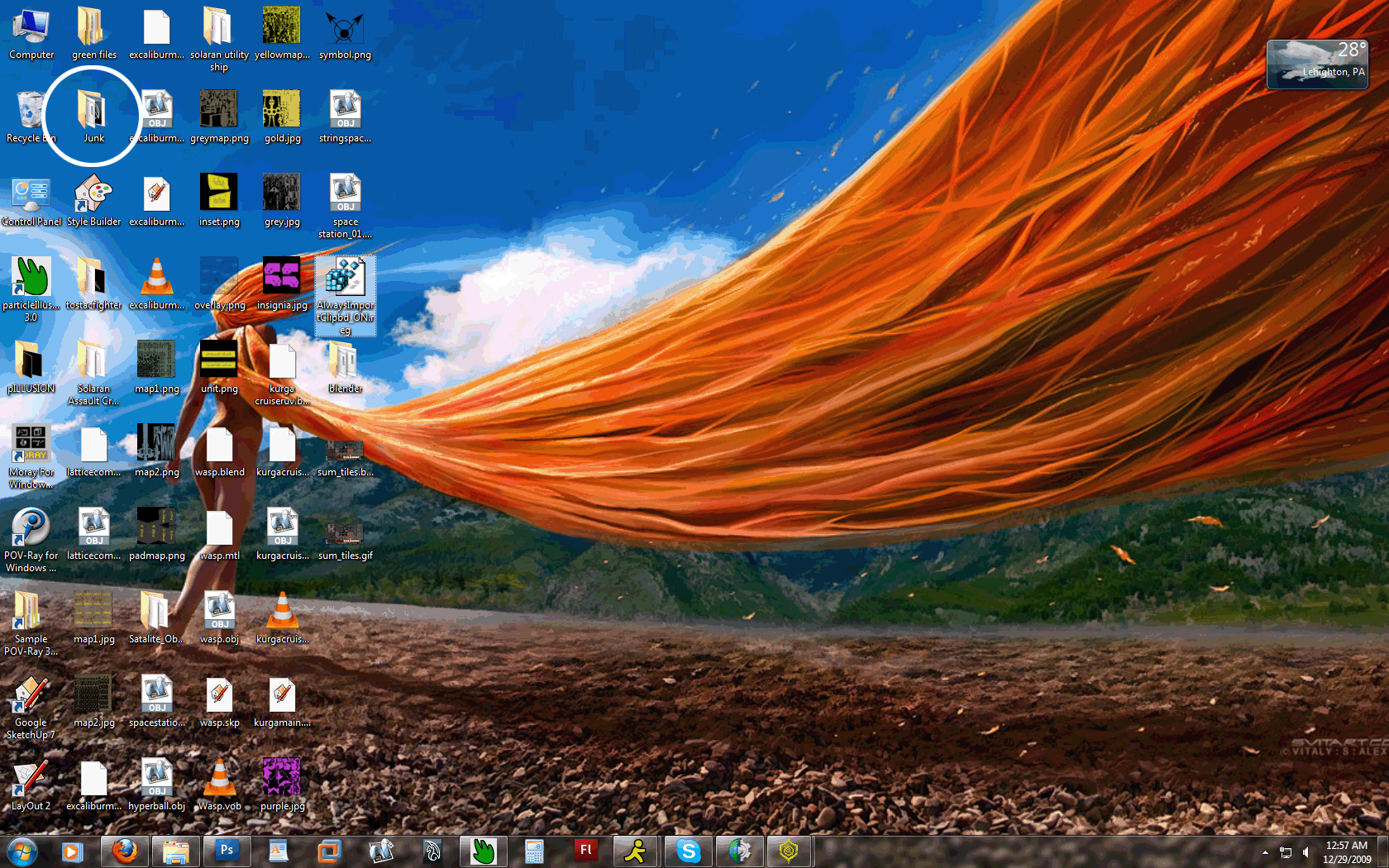Viewport: 1389px width, 868px height.
Task: Select the symbol.png image file
Action: (346, 34)
